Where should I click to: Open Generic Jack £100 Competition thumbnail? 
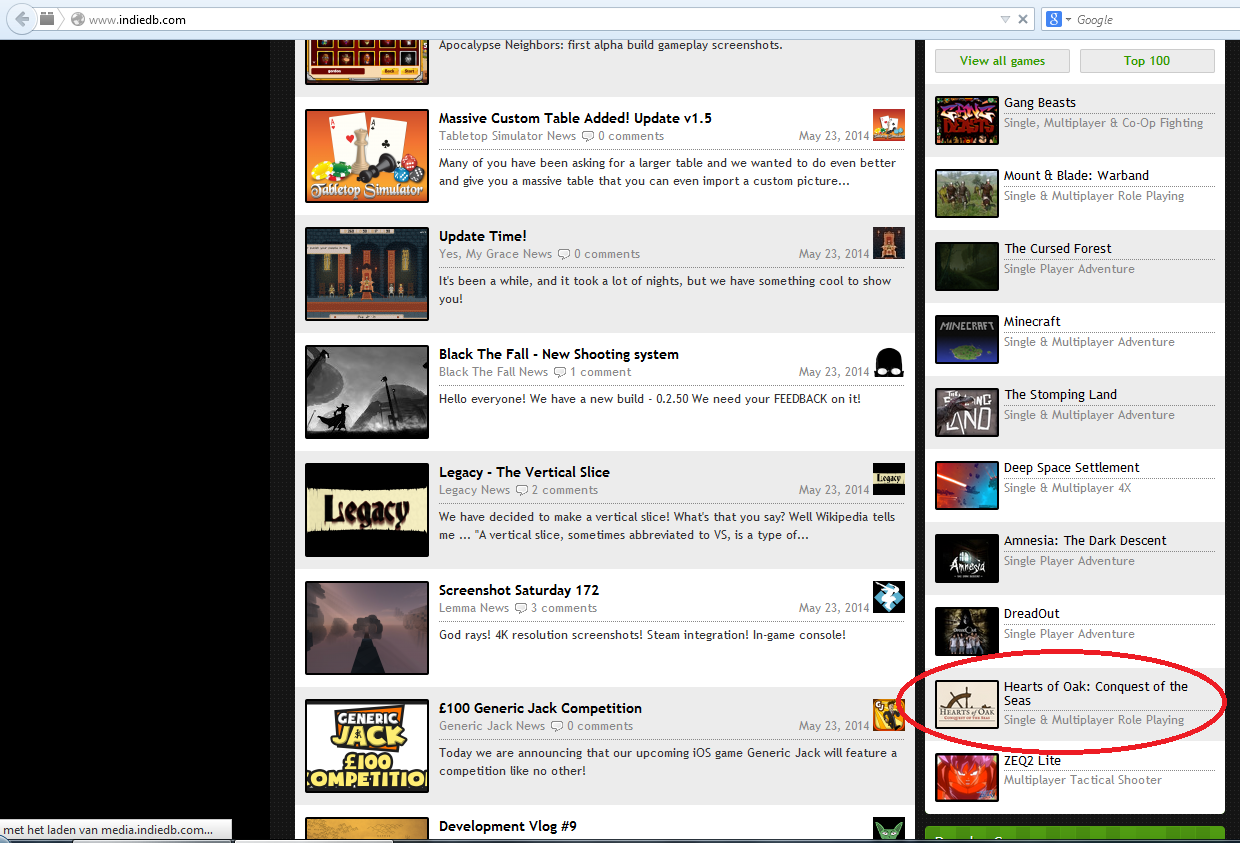pos(367,746)
